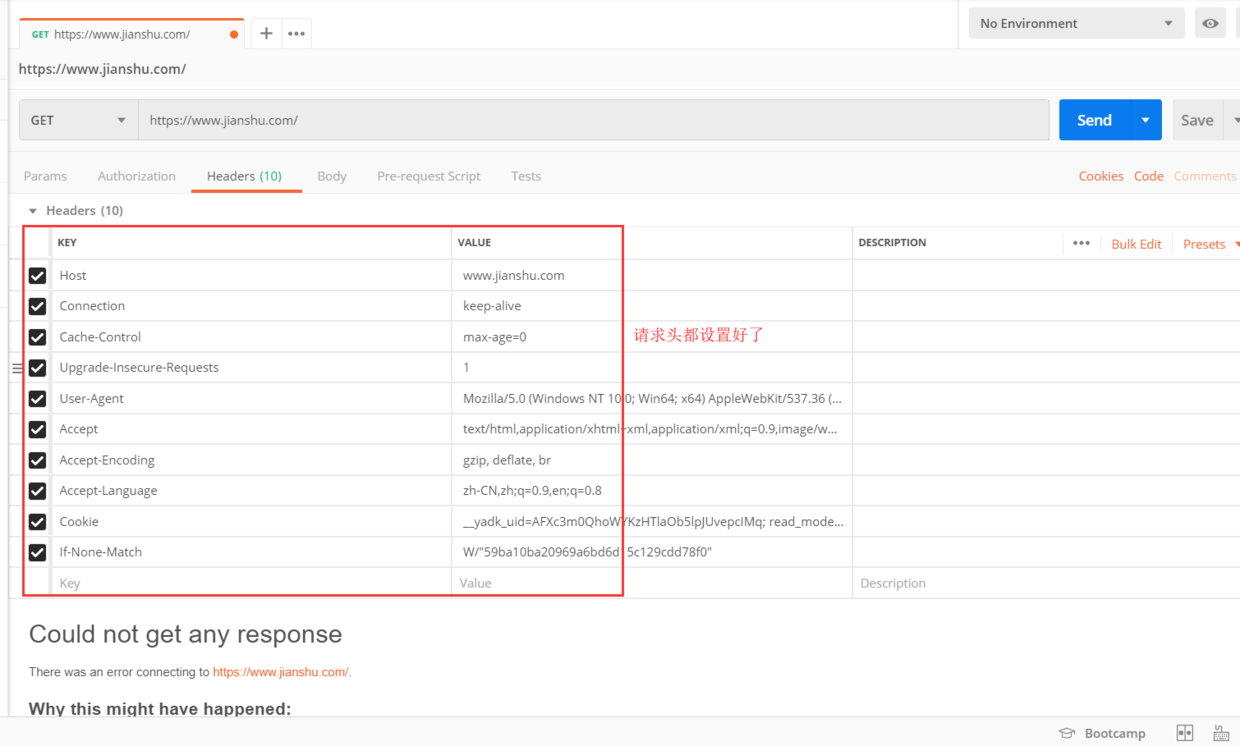Click the gzip, deflate, br value
Screen dimensions: 1240x746
[x=652, y=460]
